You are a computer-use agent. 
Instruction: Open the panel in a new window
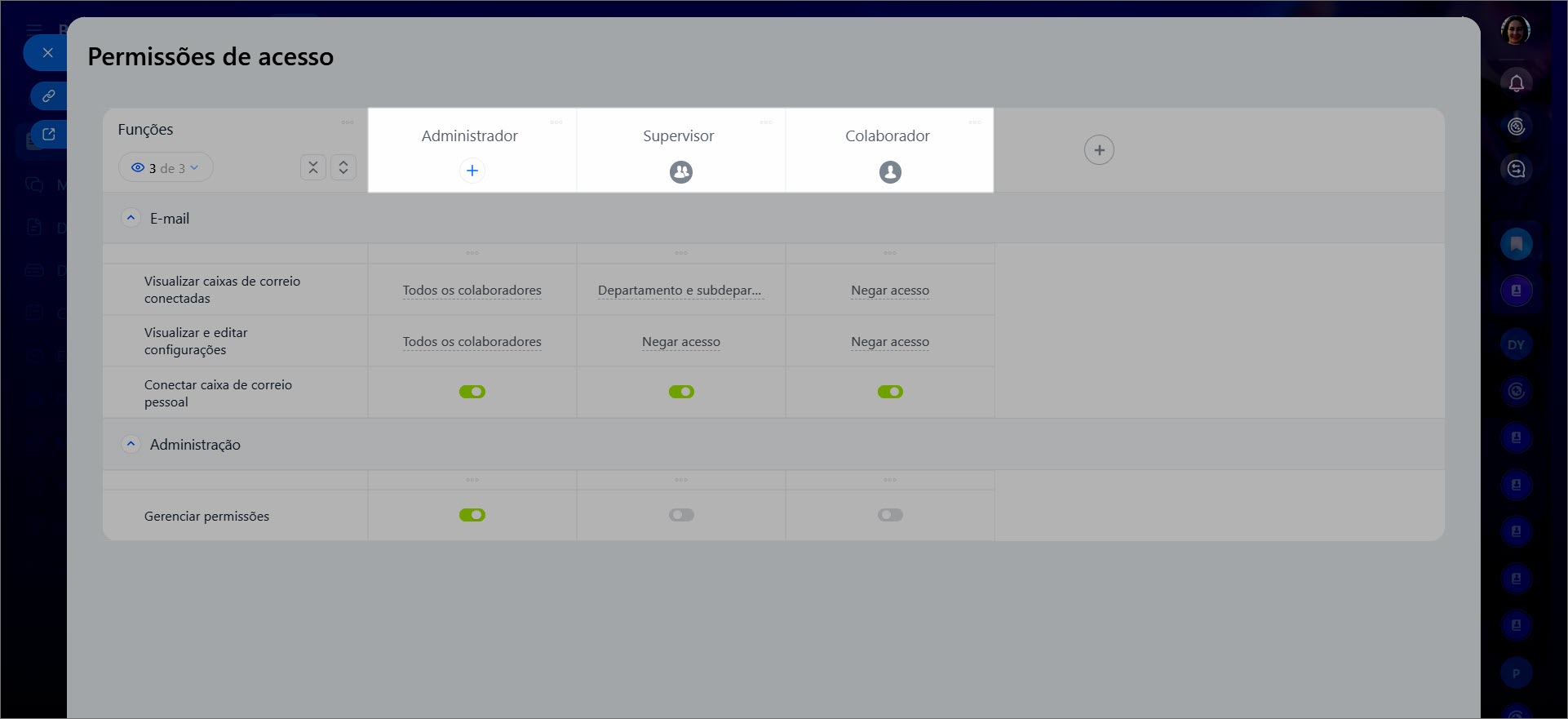coord(49,134)
